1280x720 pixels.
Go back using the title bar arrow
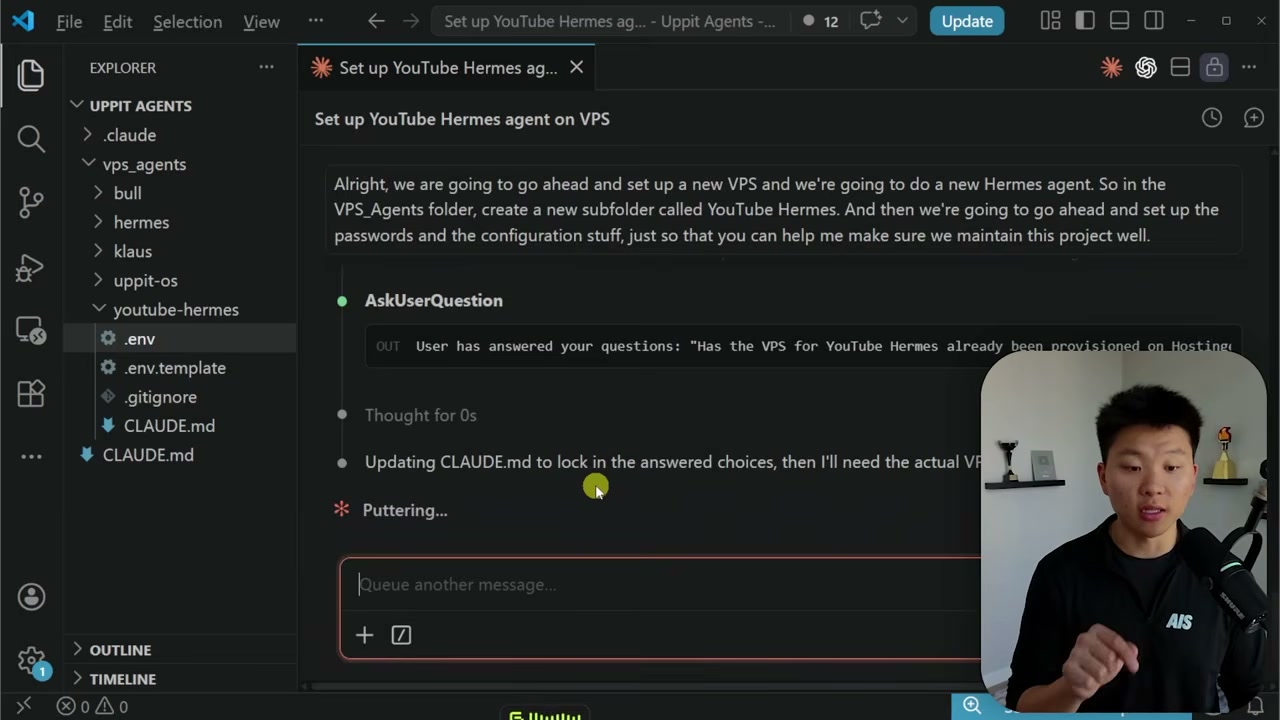[376, 21]
